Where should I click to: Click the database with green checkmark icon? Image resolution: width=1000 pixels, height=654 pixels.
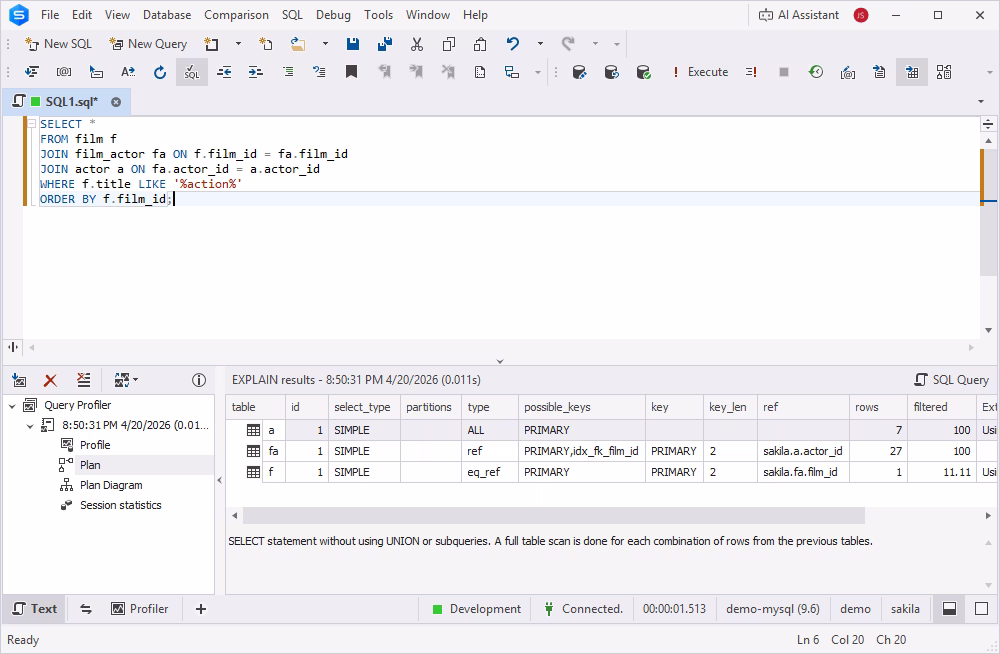[x=643, y=72]
